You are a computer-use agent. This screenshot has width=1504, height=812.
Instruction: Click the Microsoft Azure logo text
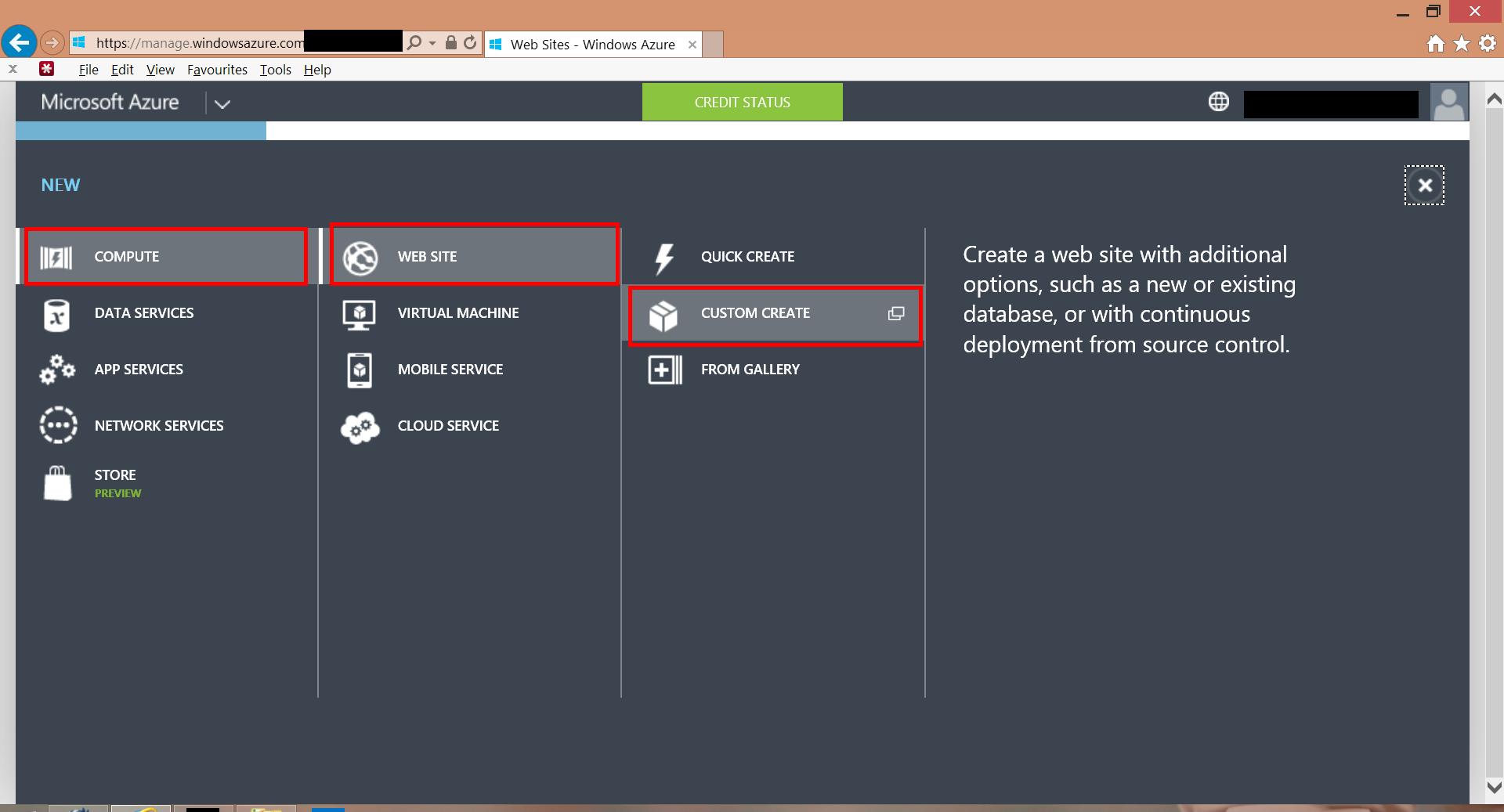point(110,102)
